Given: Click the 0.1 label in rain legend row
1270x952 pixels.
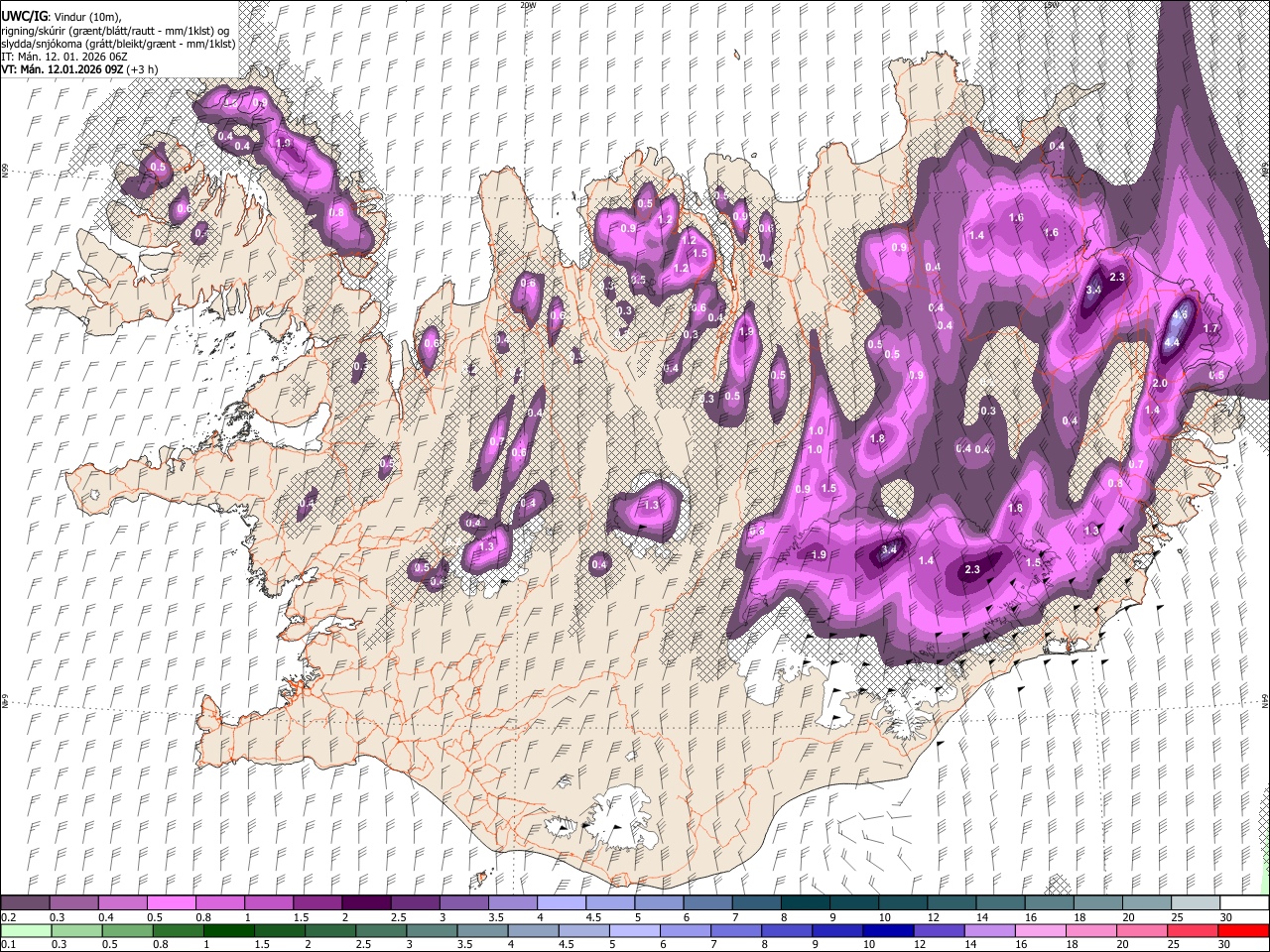Looking at the screenshot, I should (7, 944).
